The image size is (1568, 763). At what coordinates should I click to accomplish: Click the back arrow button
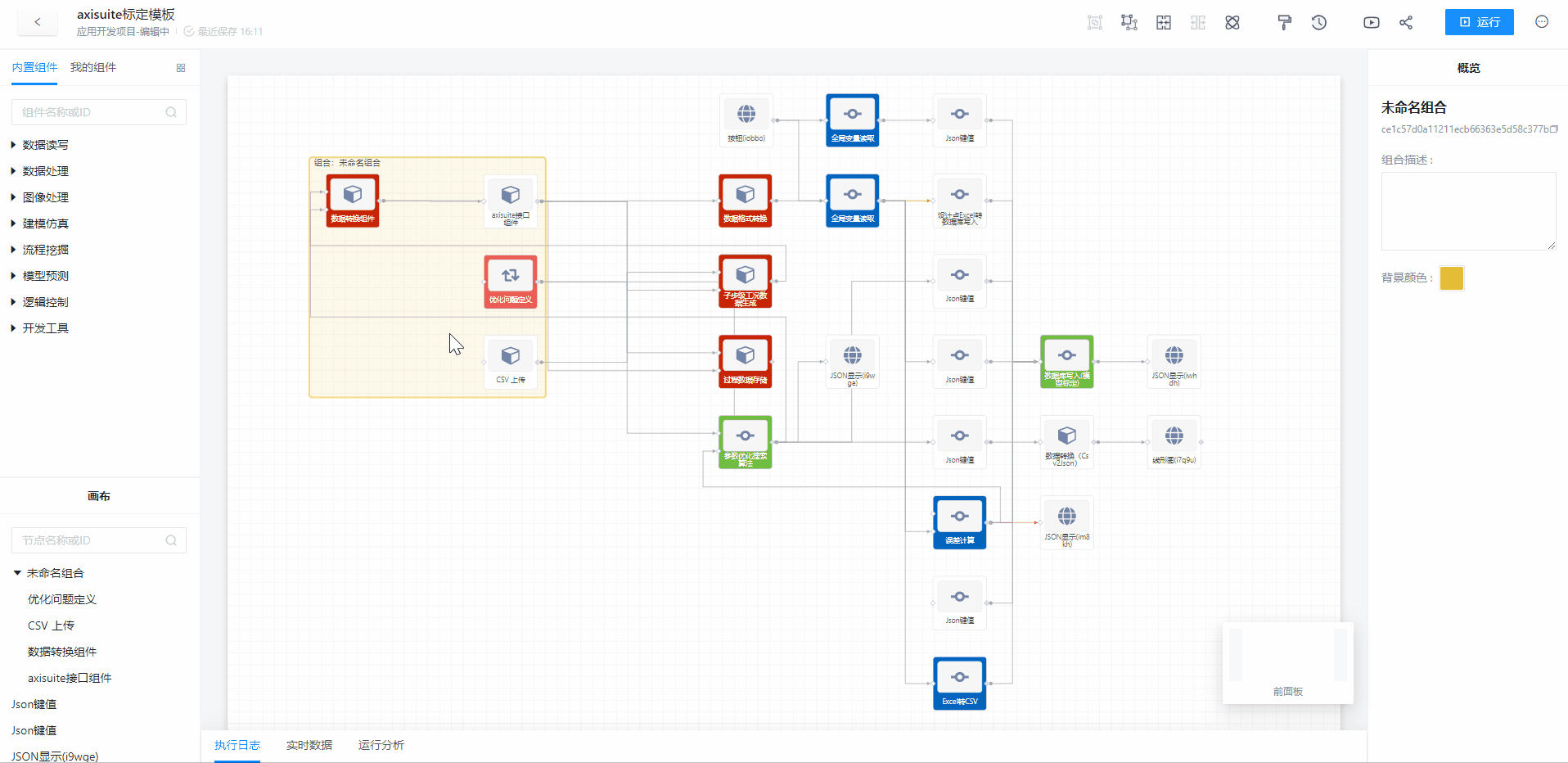tap(38, 22)
